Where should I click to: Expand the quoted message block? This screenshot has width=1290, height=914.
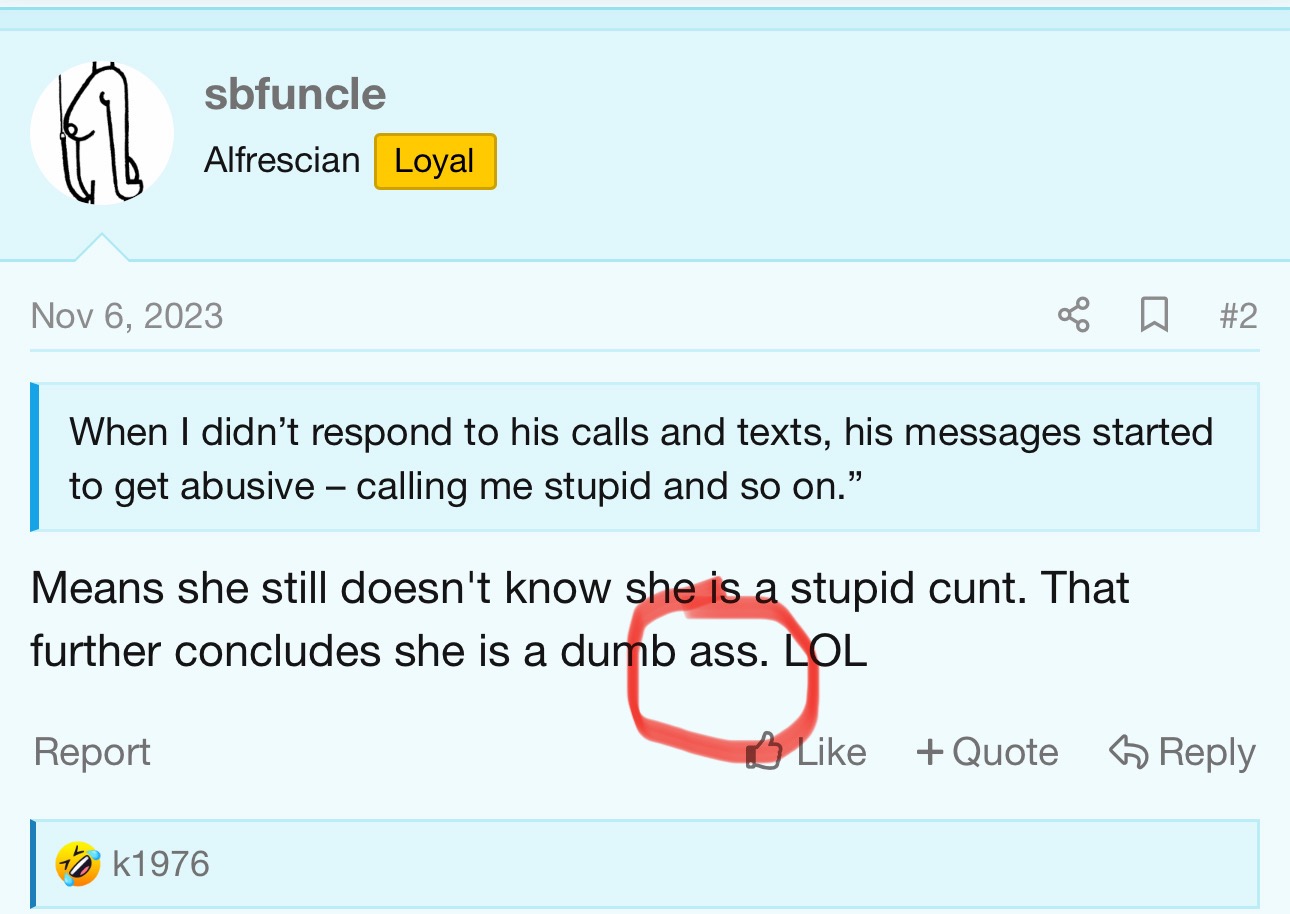click(x=645, y=457)
